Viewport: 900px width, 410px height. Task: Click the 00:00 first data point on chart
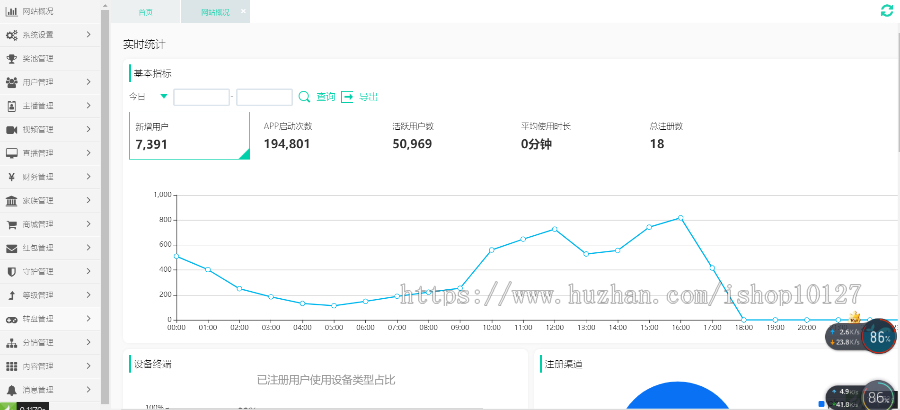click(x=176, y=256)
